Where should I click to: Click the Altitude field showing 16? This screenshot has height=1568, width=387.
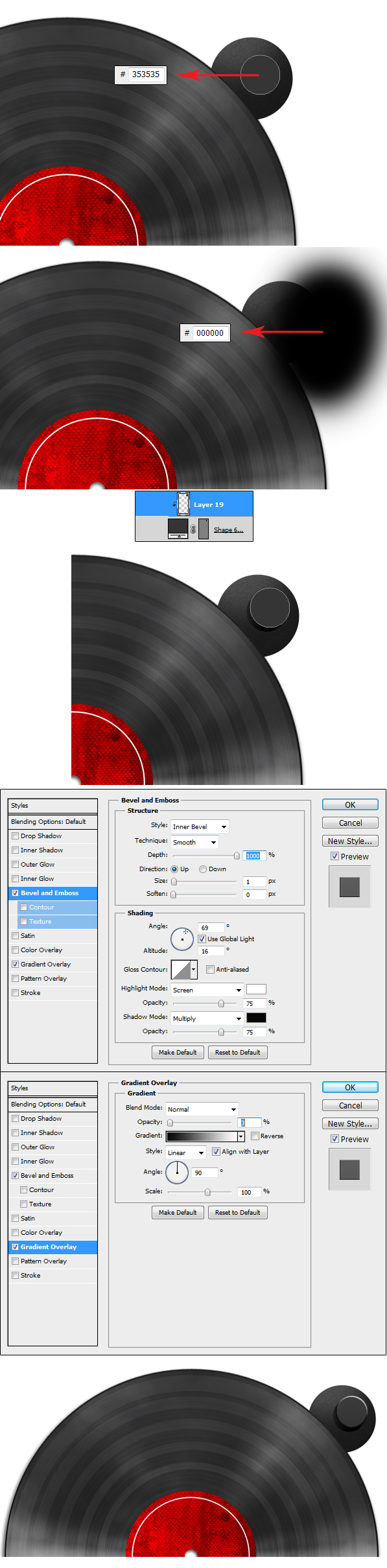coord(211,951)
